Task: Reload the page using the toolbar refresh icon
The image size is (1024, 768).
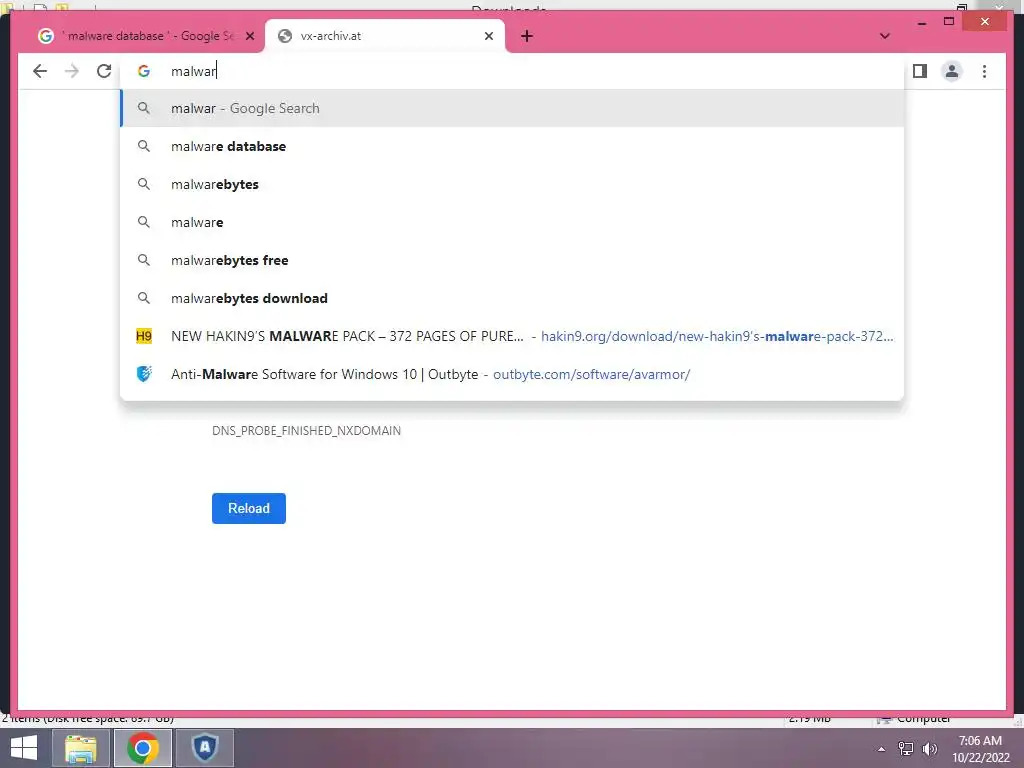Action: pos(104,71)
